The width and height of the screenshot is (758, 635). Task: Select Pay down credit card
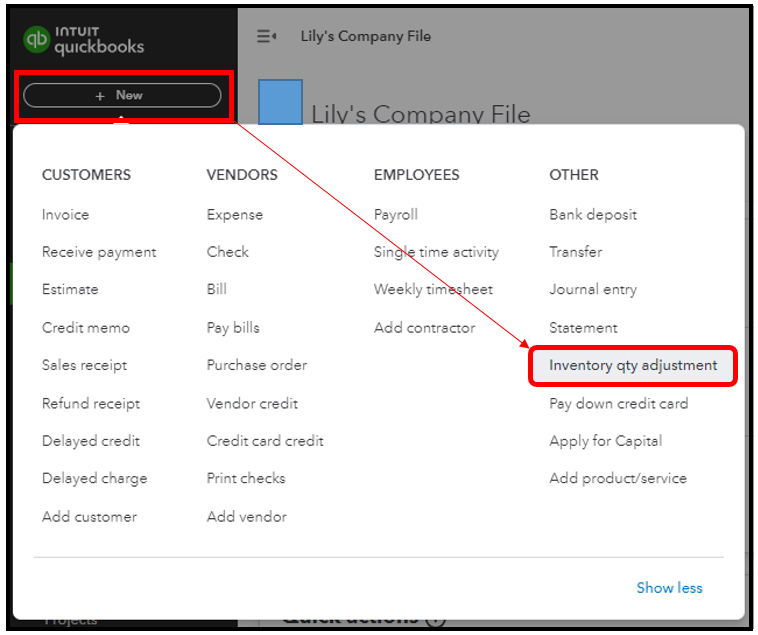[x=619, y=404]
